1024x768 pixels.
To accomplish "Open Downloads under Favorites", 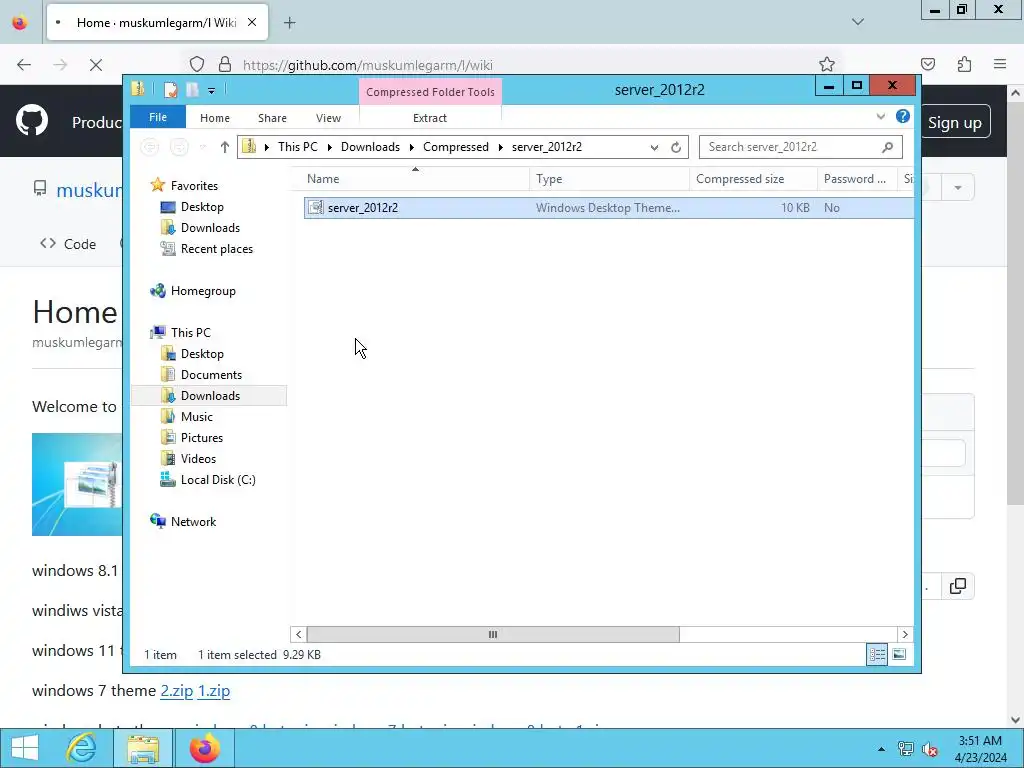I will point(210,228).
